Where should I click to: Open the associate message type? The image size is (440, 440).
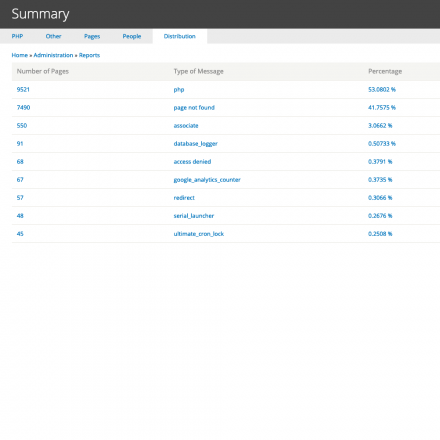pos(186,126)
